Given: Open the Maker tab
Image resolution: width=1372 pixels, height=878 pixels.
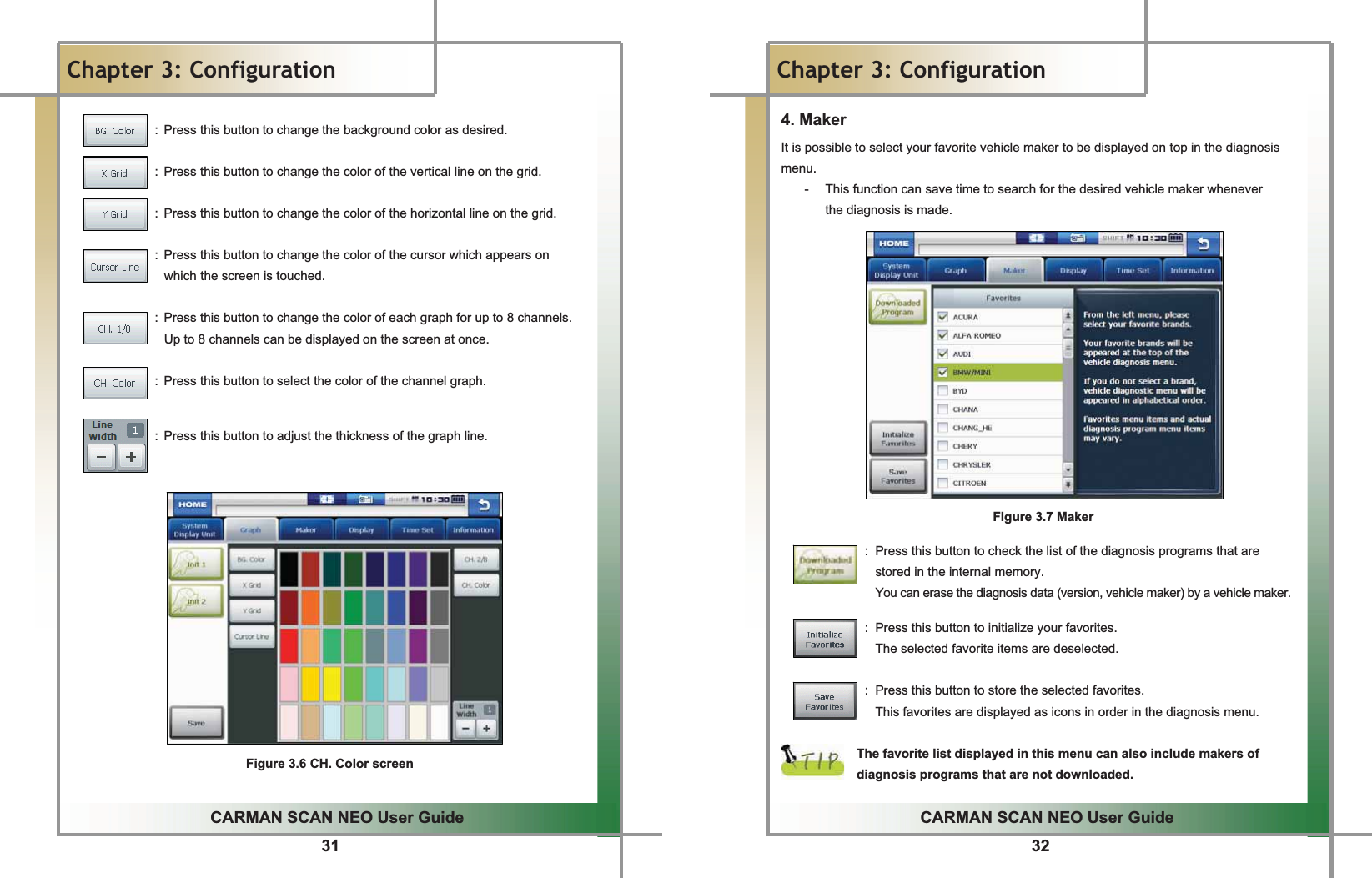Looking at the screenshot, I should click(x=1014, y=270).
